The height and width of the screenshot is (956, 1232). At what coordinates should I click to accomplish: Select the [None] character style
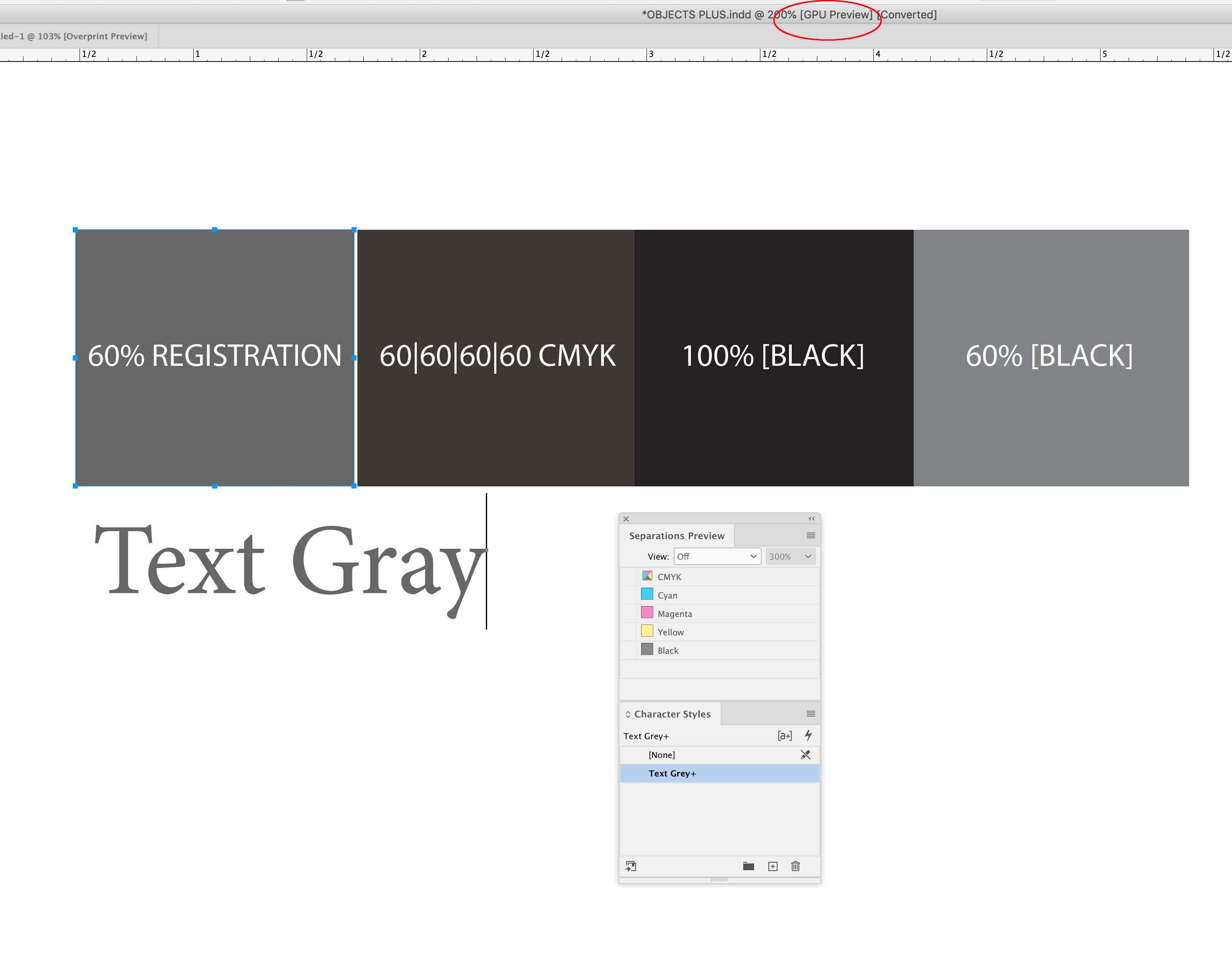click(x=661, y=755)
